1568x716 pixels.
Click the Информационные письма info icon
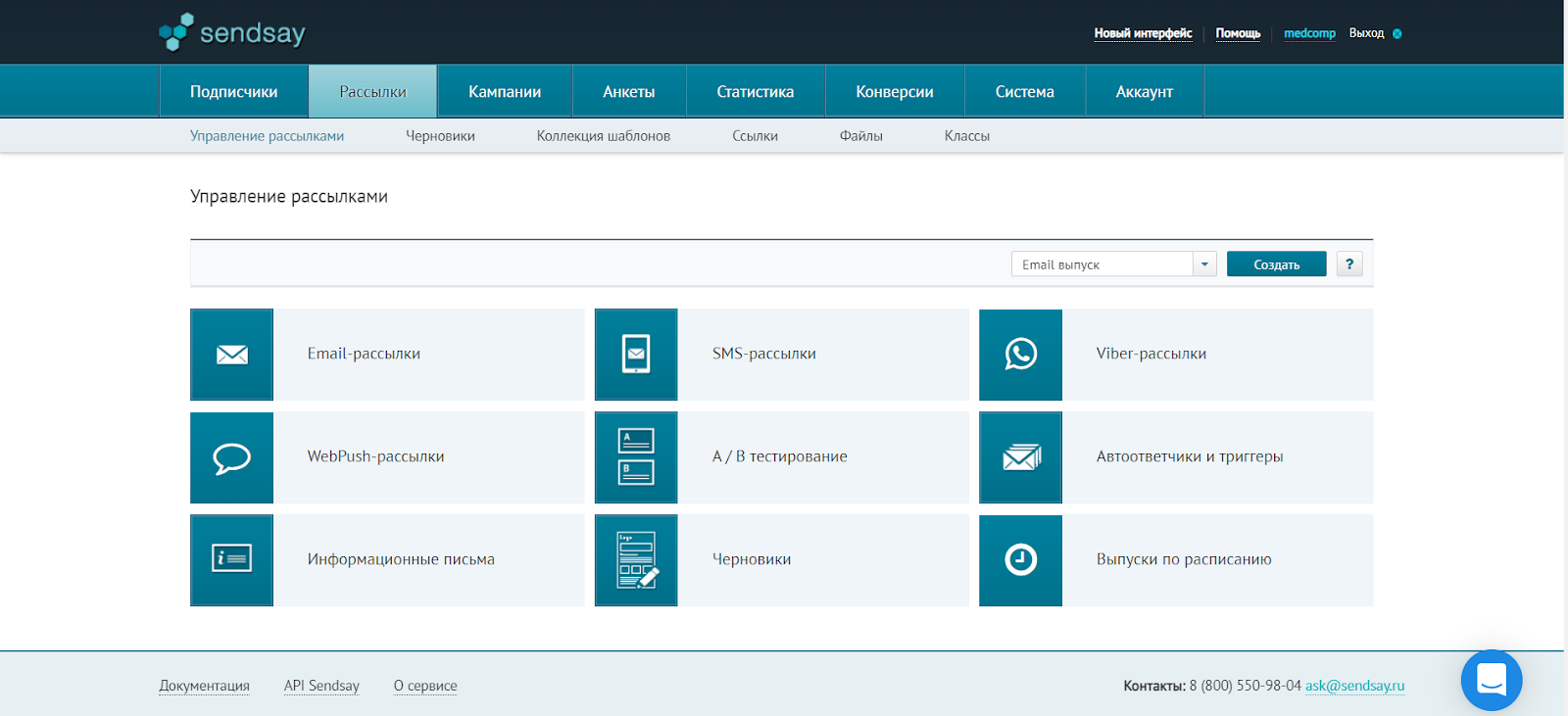(232, 560)
